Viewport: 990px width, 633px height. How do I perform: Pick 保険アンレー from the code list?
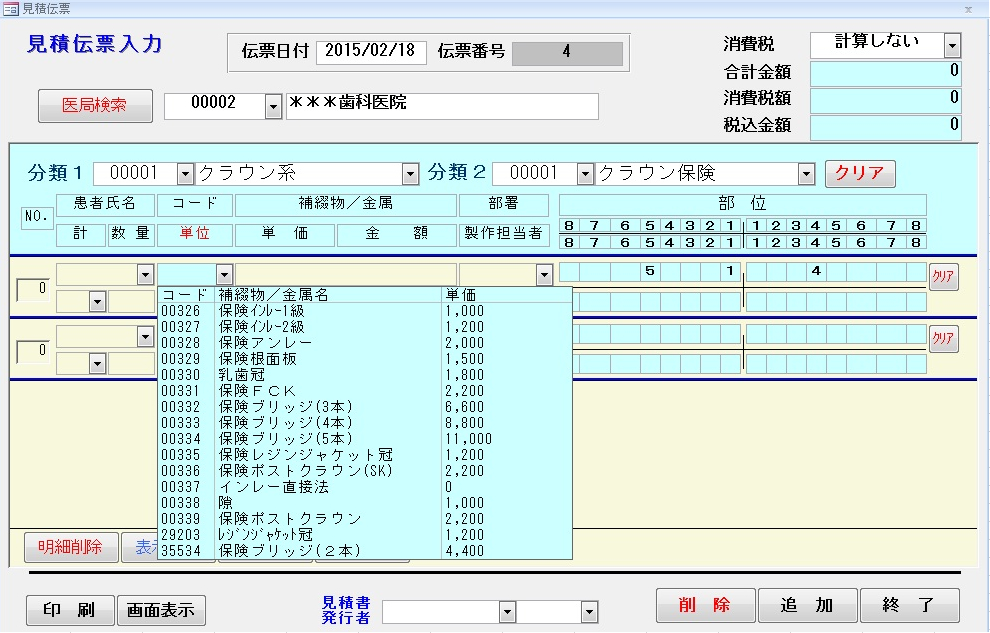(x=300, y=343)
